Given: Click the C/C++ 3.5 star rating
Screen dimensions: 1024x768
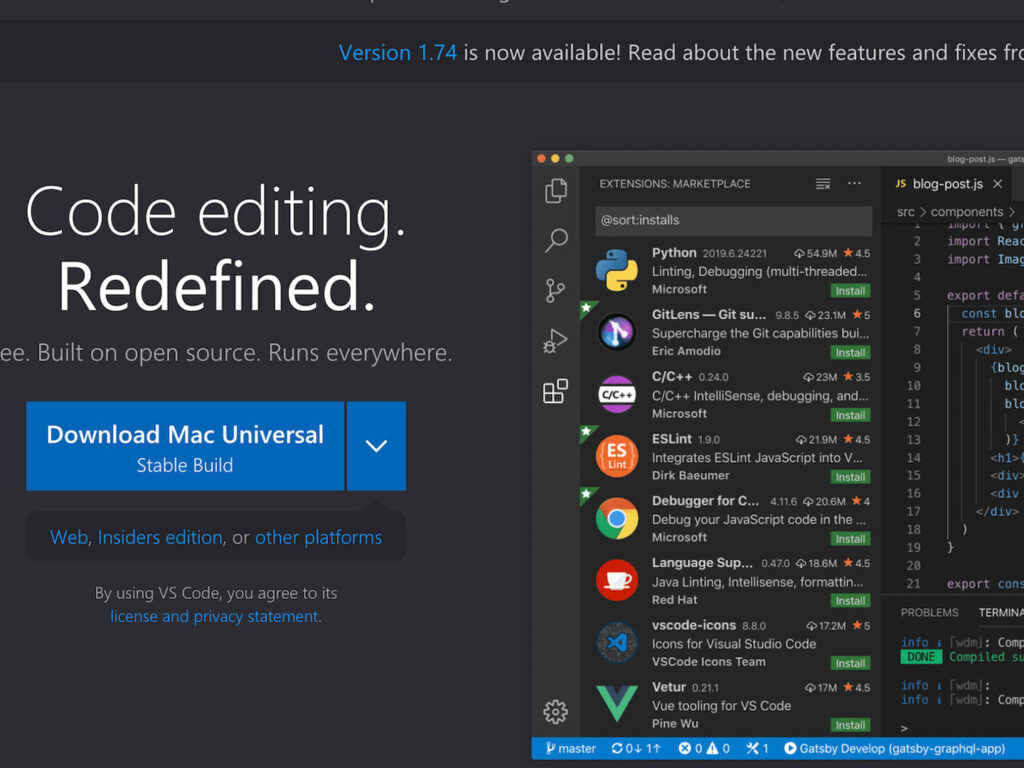Looking at the screenshot, I should click(x=857, y=377).
